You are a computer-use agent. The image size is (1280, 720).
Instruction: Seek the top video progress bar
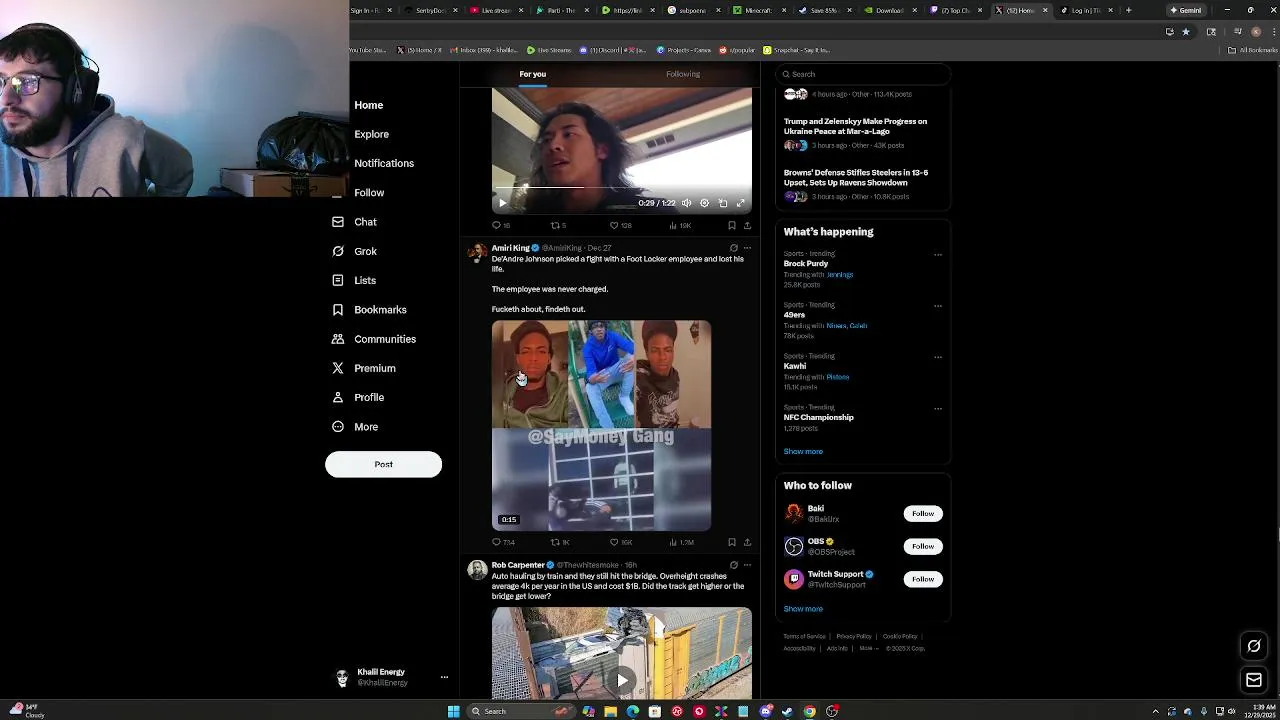(621, 187)
